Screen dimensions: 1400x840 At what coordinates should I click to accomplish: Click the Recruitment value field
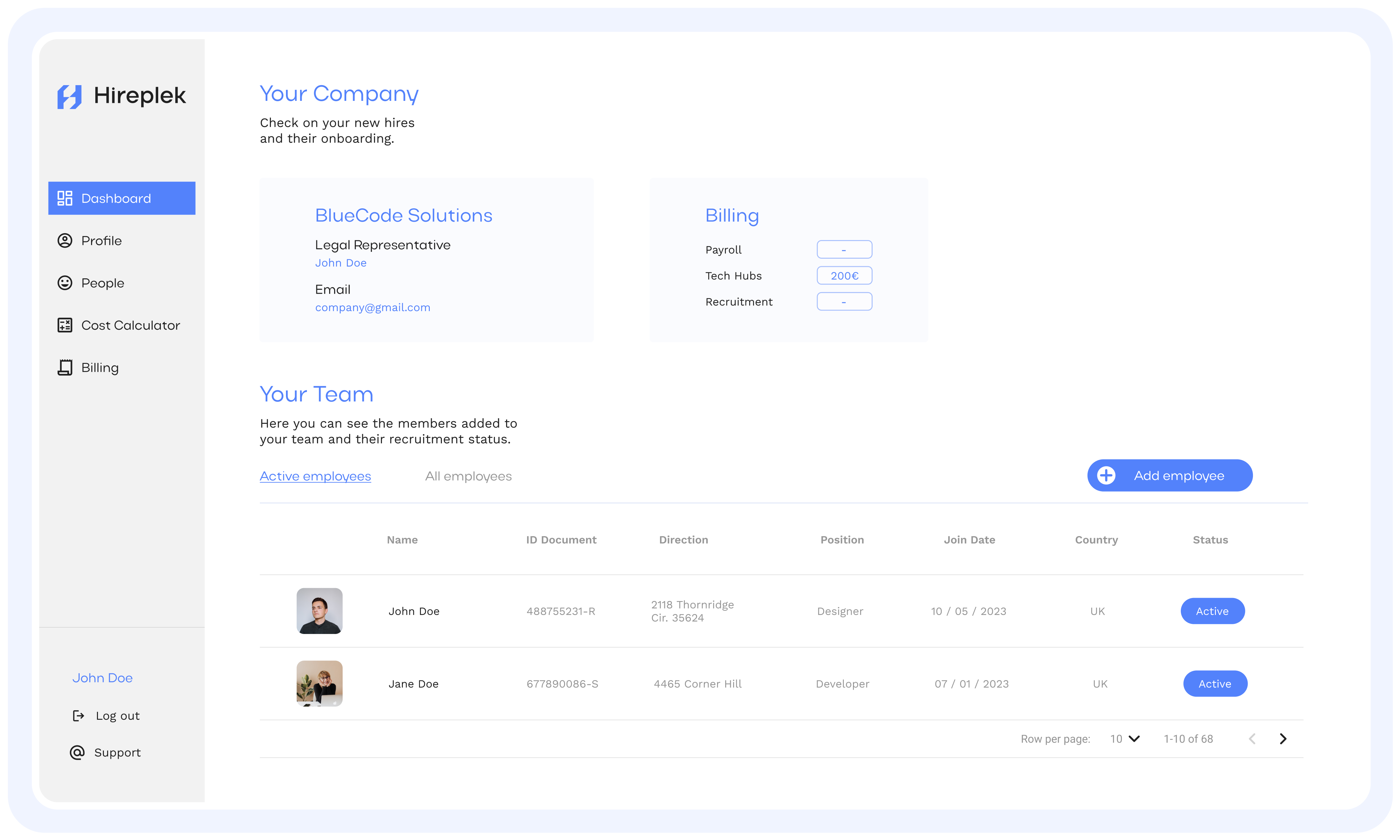[x=844, y=302]
